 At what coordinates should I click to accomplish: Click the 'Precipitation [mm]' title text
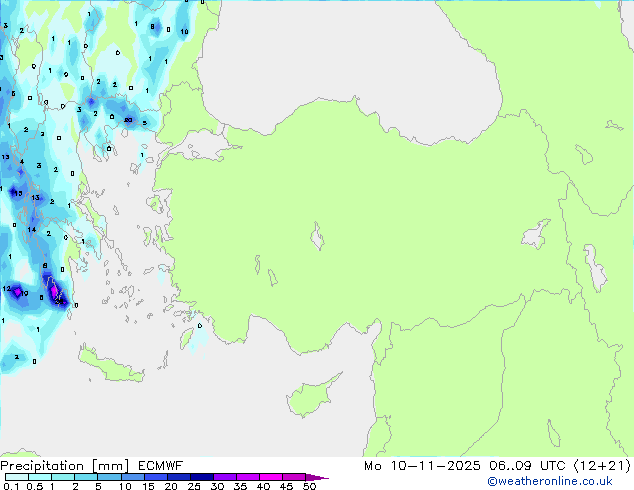[65, 466]
